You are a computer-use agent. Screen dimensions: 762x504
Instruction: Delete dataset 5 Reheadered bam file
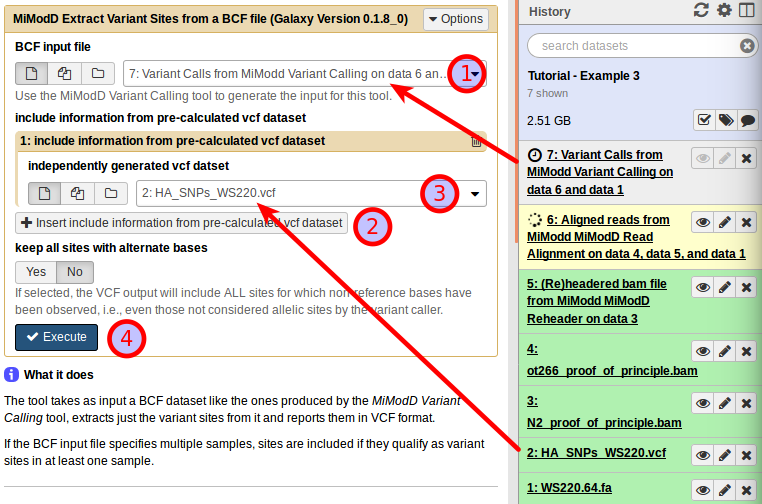click(x=746, y=287)
